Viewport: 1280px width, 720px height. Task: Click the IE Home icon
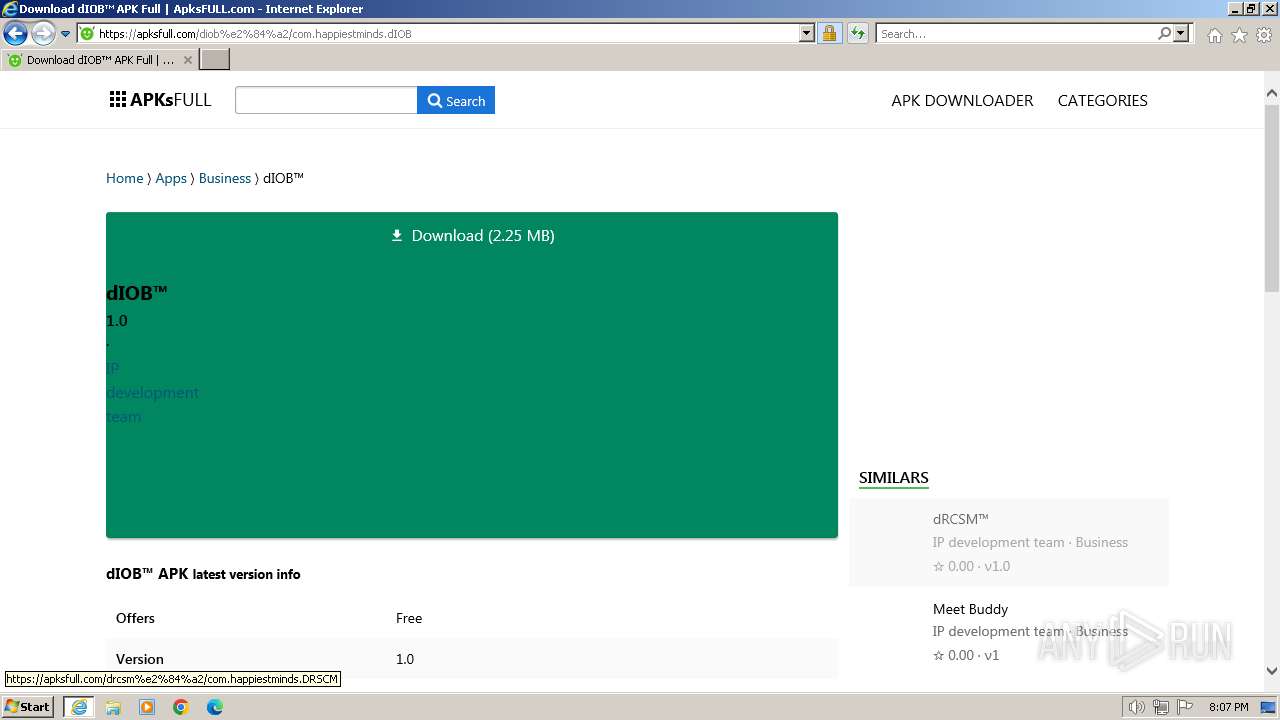point(1214,35)
